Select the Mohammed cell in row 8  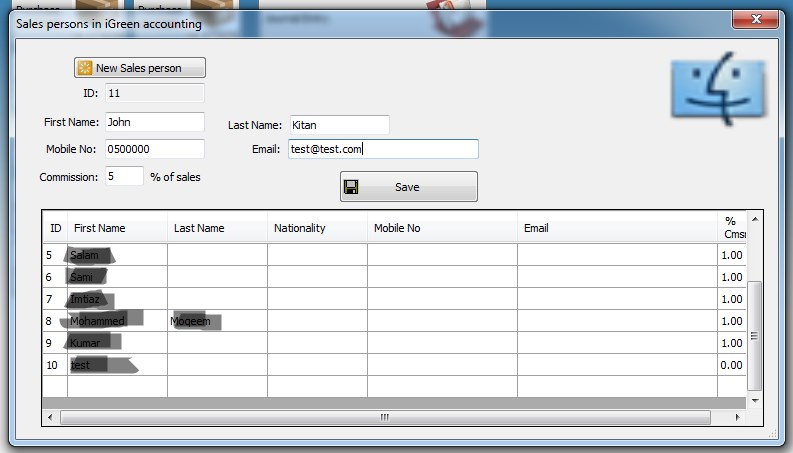click(x=117, y=321)
